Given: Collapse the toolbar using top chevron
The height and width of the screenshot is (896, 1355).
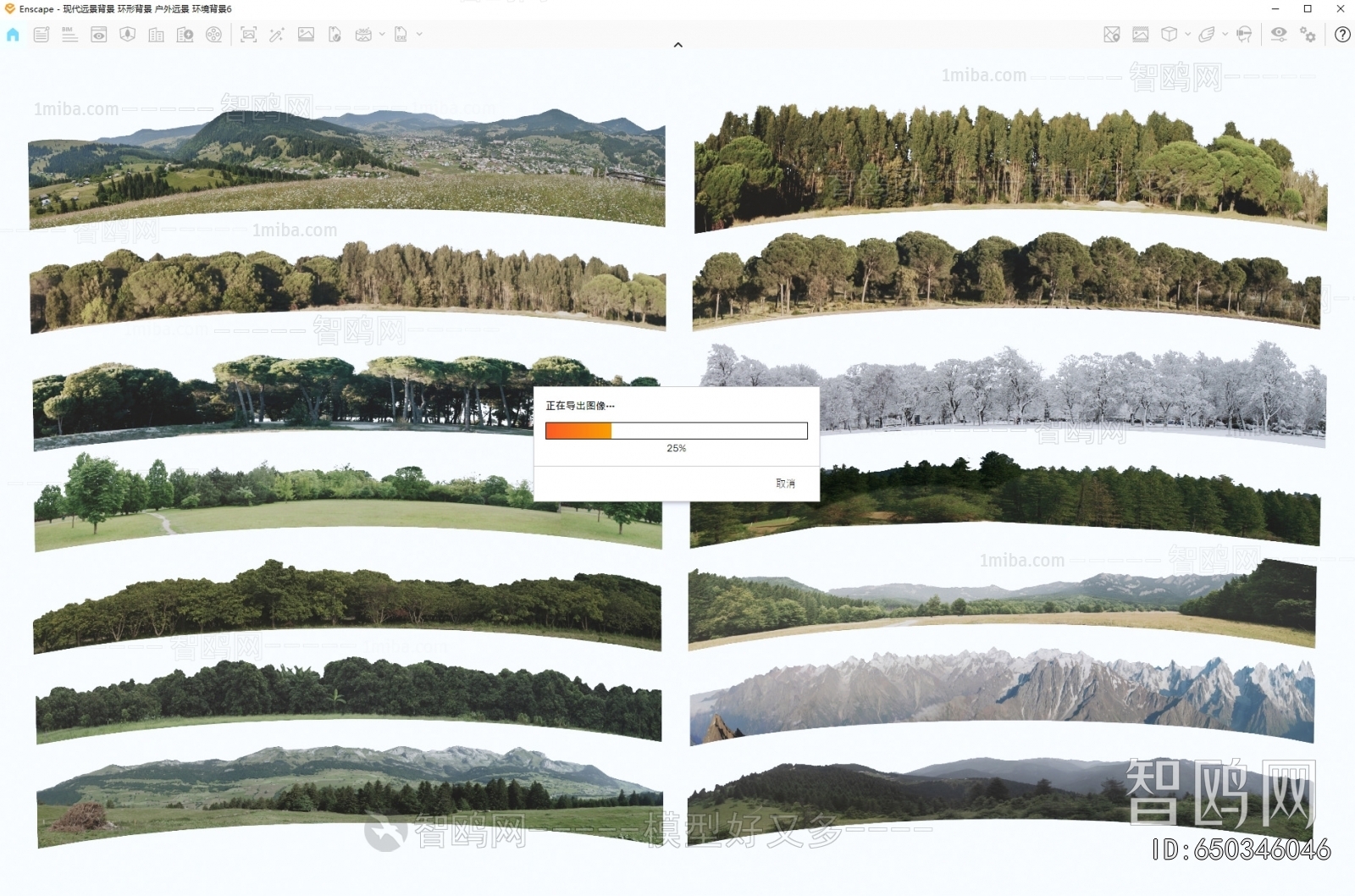Looking at the screenshot, I should (677, 45).
